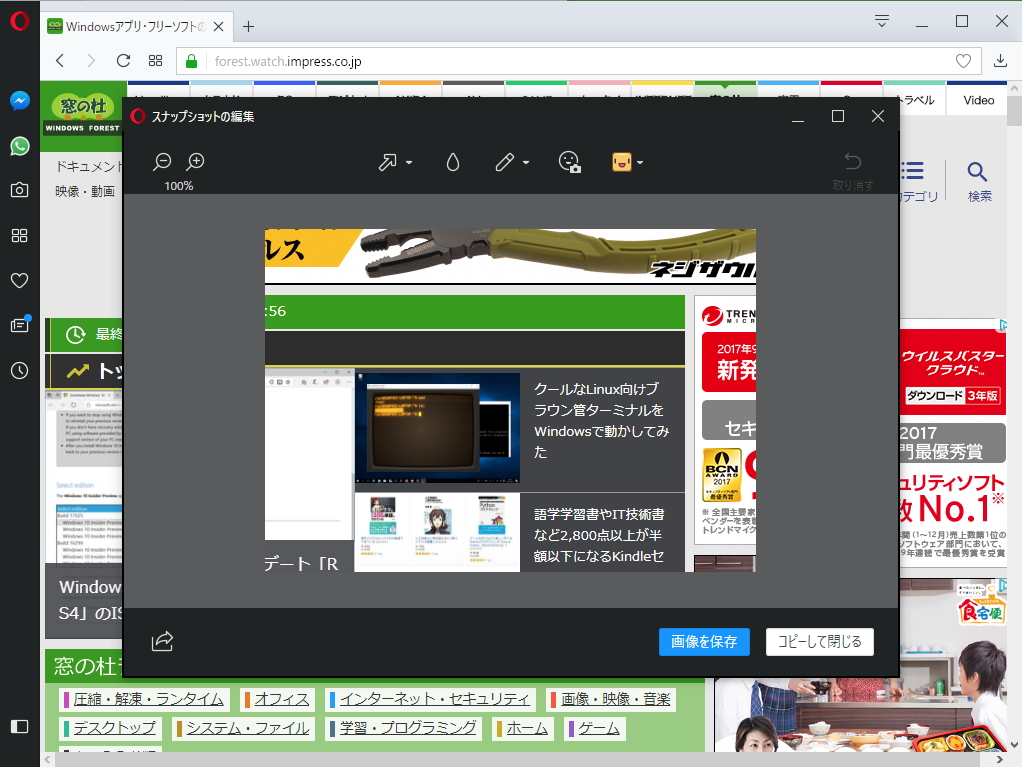Toggle the bookmark heart in the address bar

point(962,60)
